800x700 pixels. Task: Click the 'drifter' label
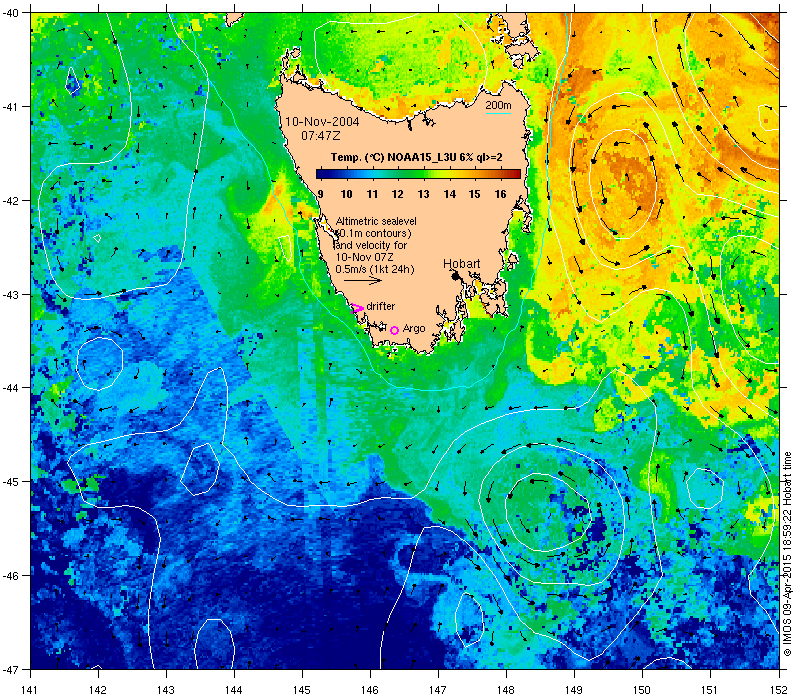click(381, 306)
